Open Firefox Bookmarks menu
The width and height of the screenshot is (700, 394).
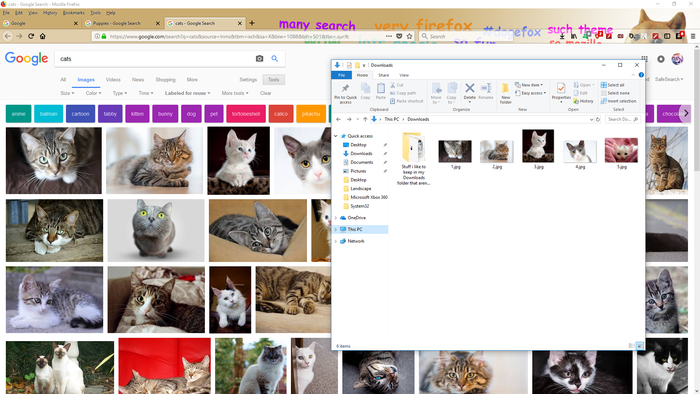74,13
